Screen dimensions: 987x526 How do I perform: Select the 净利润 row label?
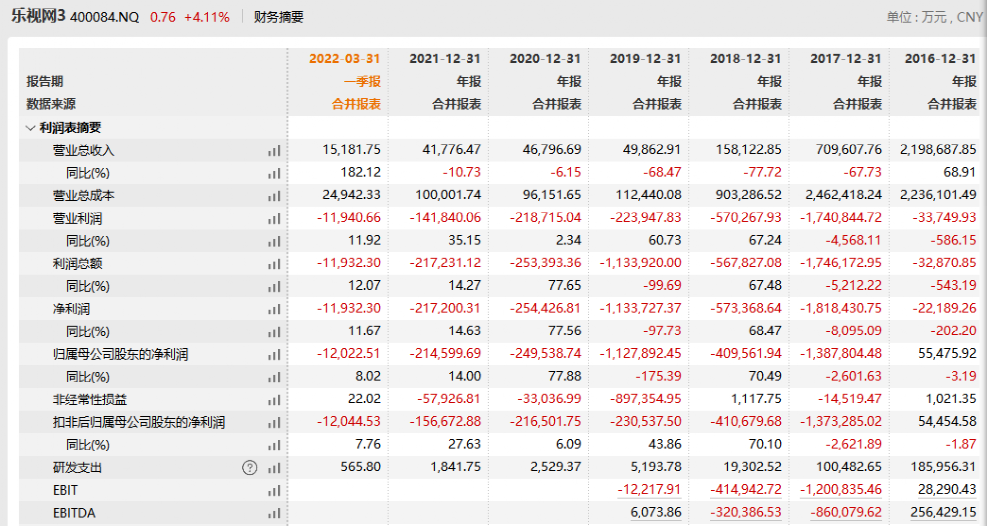coord(71,309)
